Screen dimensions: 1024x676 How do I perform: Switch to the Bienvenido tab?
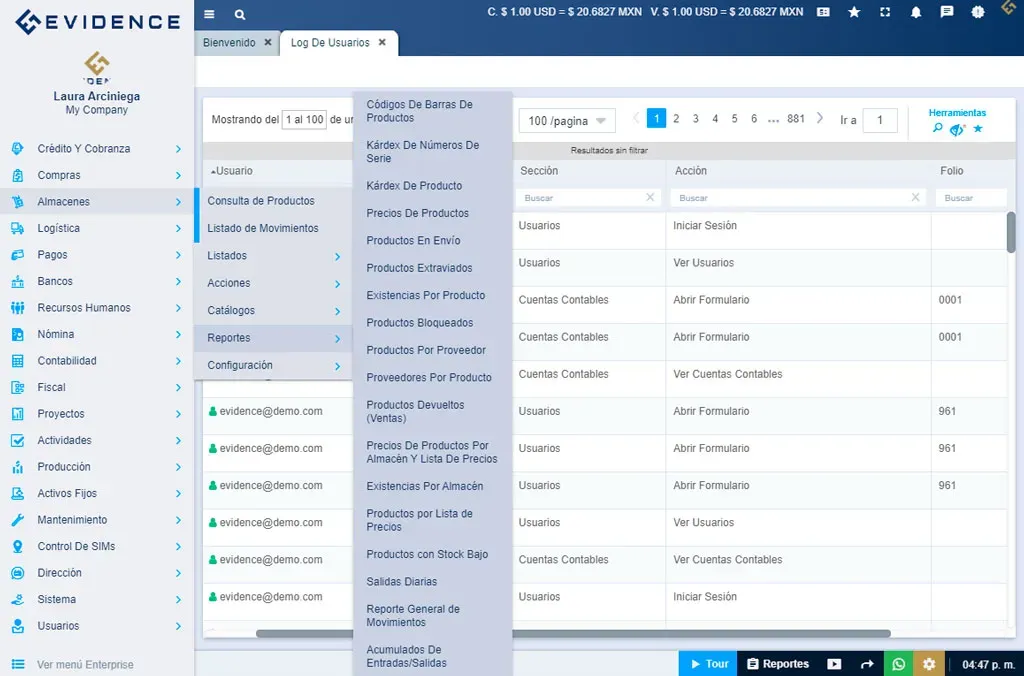[229, 43]
